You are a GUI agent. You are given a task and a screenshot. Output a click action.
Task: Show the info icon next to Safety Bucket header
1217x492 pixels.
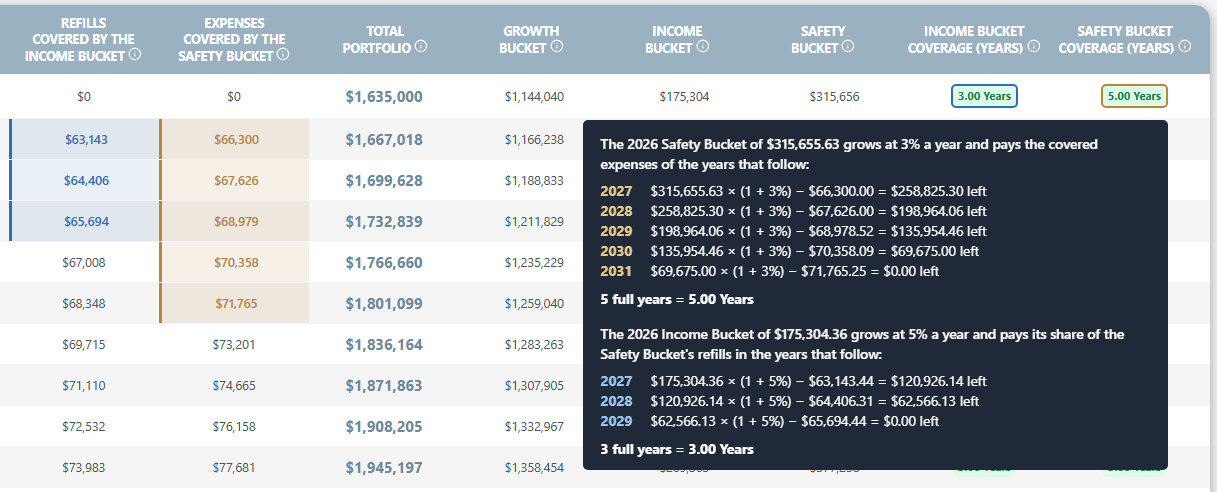pos(849,47)
